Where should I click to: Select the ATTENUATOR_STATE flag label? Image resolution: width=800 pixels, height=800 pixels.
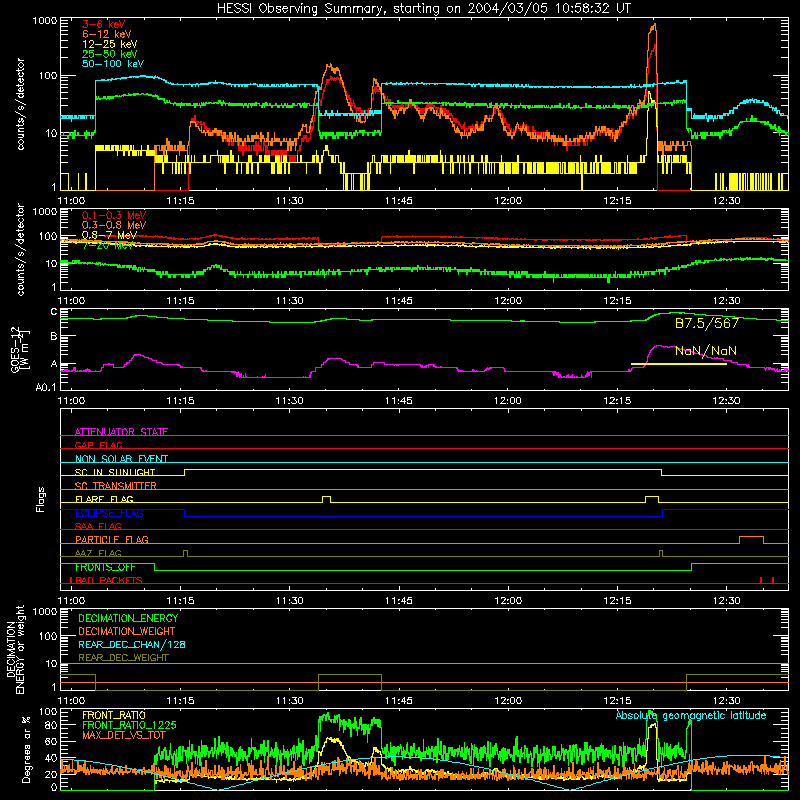[121, 432]
